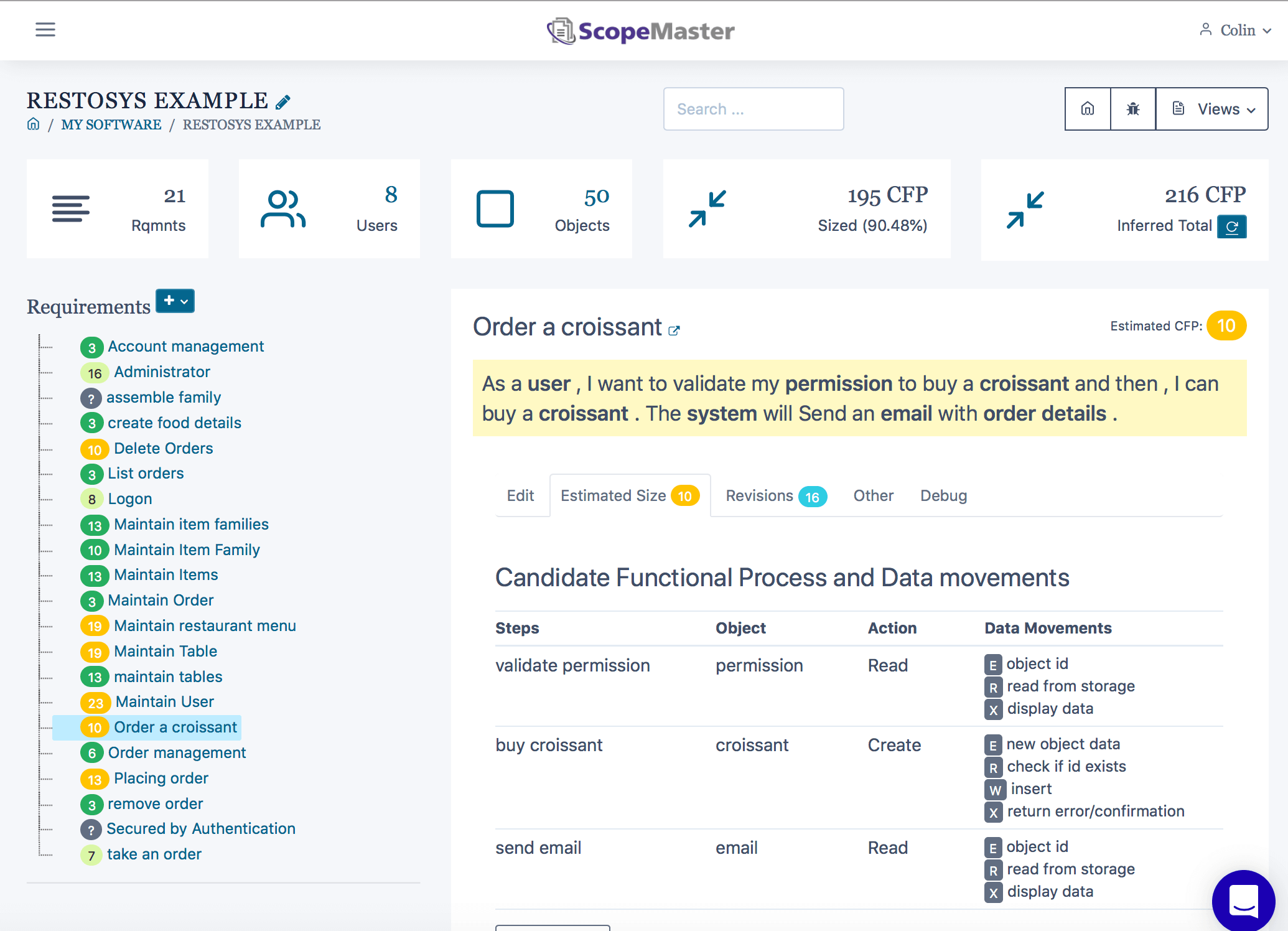Open the Colin user dropdown
This screenshot has height=931, width=1288.
[1236, 30]
